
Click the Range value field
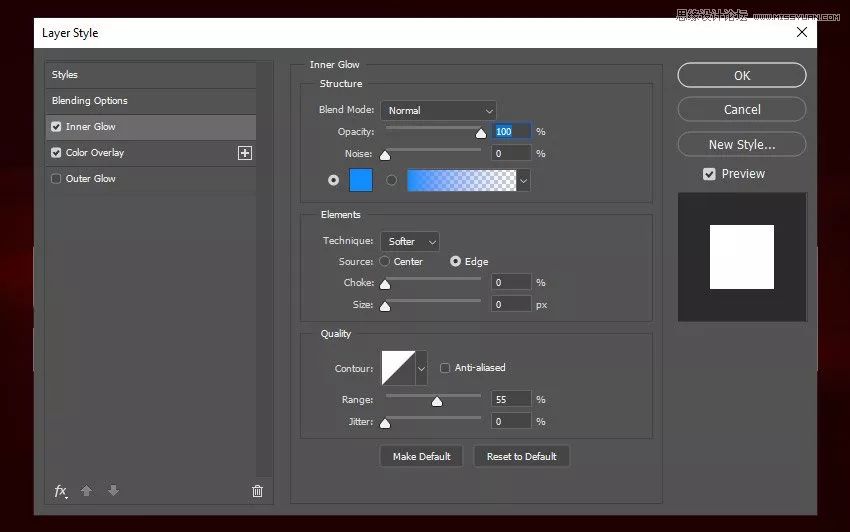point(511,400)
